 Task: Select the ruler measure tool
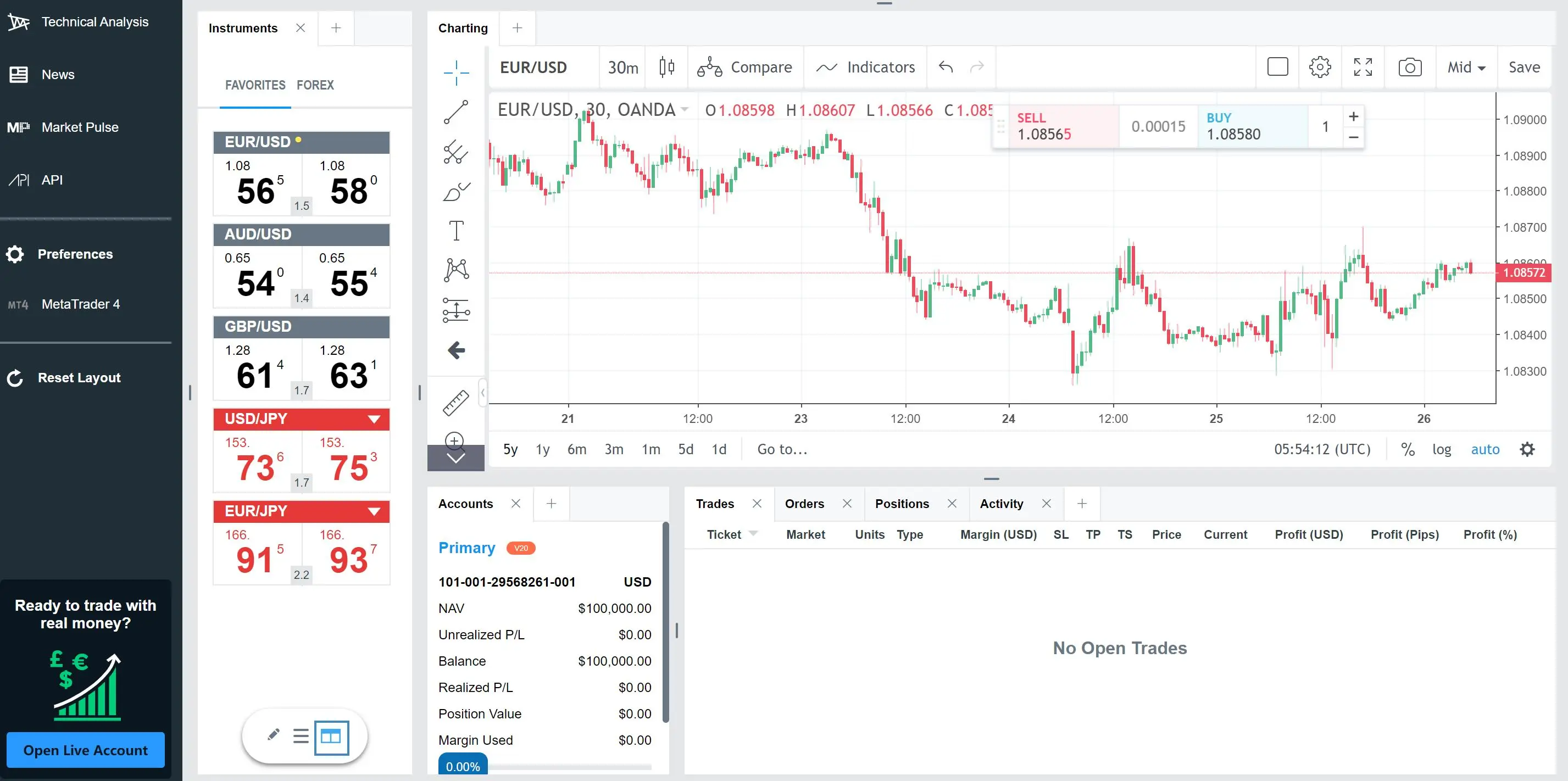[456, 403]
